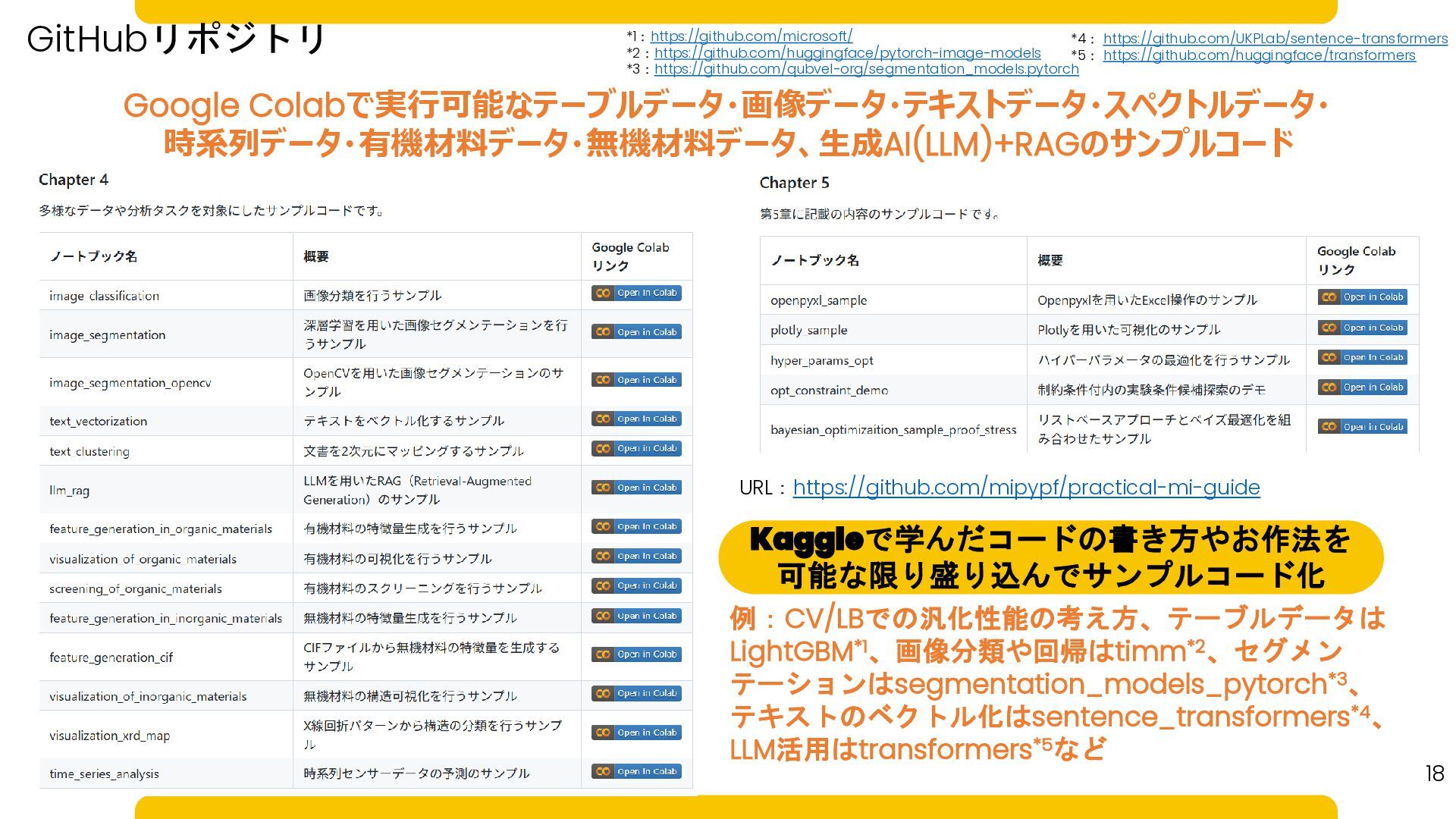Open Colab badge for llm_rag
The image size is (1456, 819).
[636, 488]
